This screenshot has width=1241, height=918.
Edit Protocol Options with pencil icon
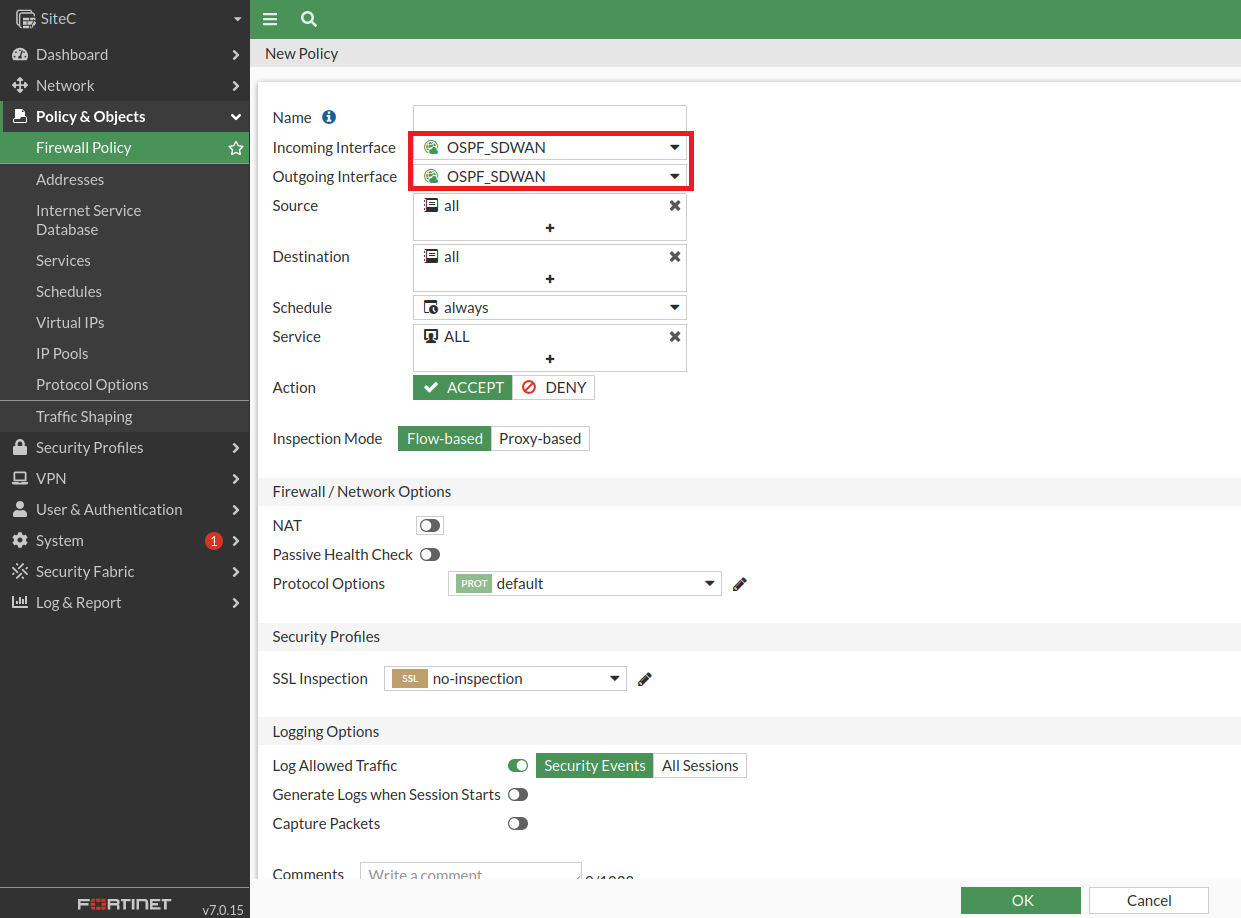pos(740,584)
